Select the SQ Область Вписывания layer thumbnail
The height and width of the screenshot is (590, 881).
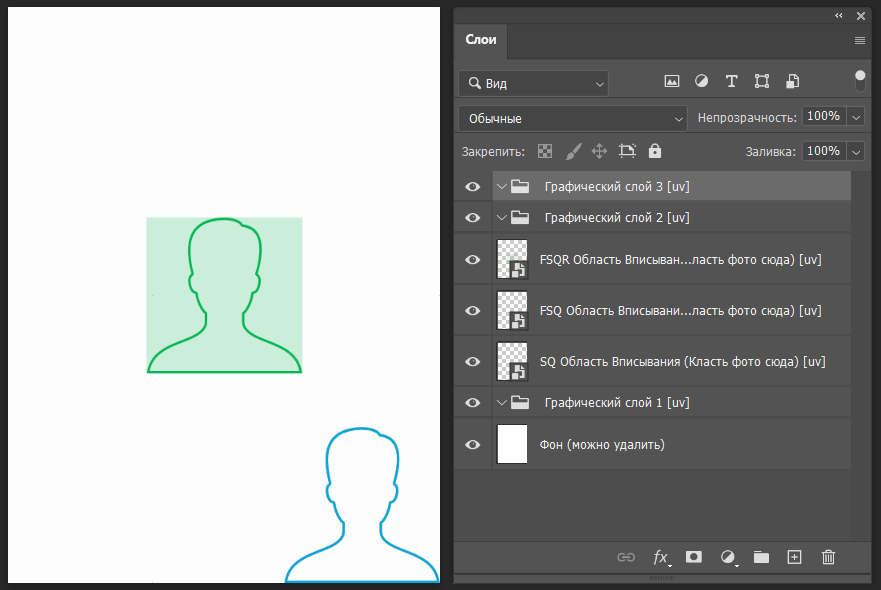click(512, 362)
